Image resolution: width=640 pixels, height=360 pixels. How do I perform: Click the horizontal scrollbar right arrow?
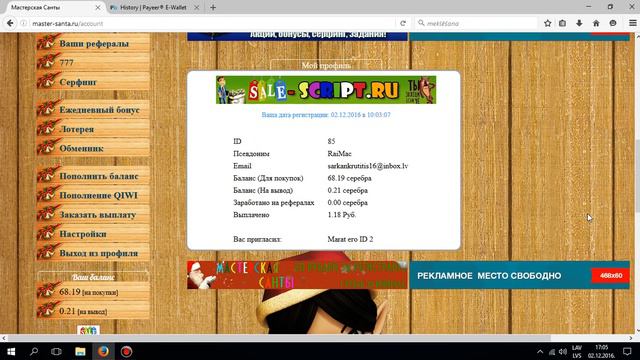(631, 338)
